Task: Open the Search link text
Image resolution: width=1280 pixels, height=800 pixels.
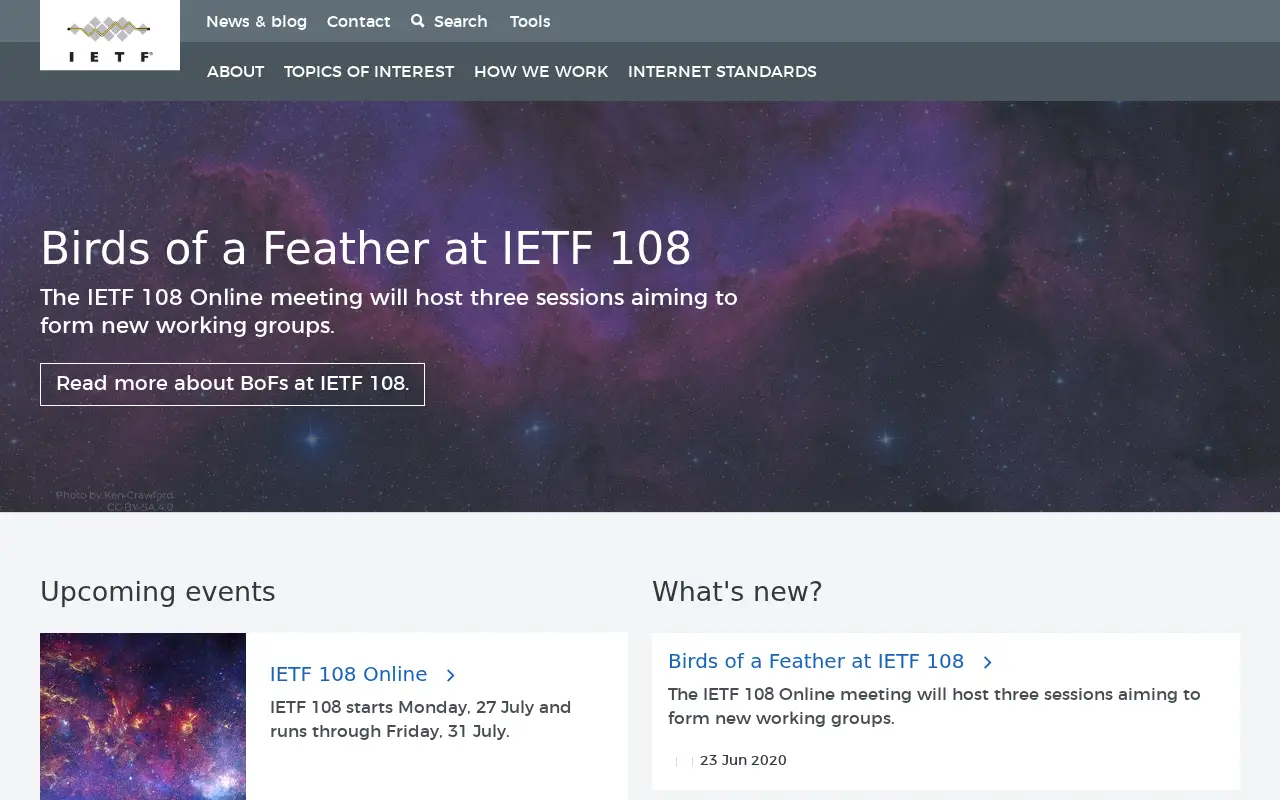Action: pos(461,21)
